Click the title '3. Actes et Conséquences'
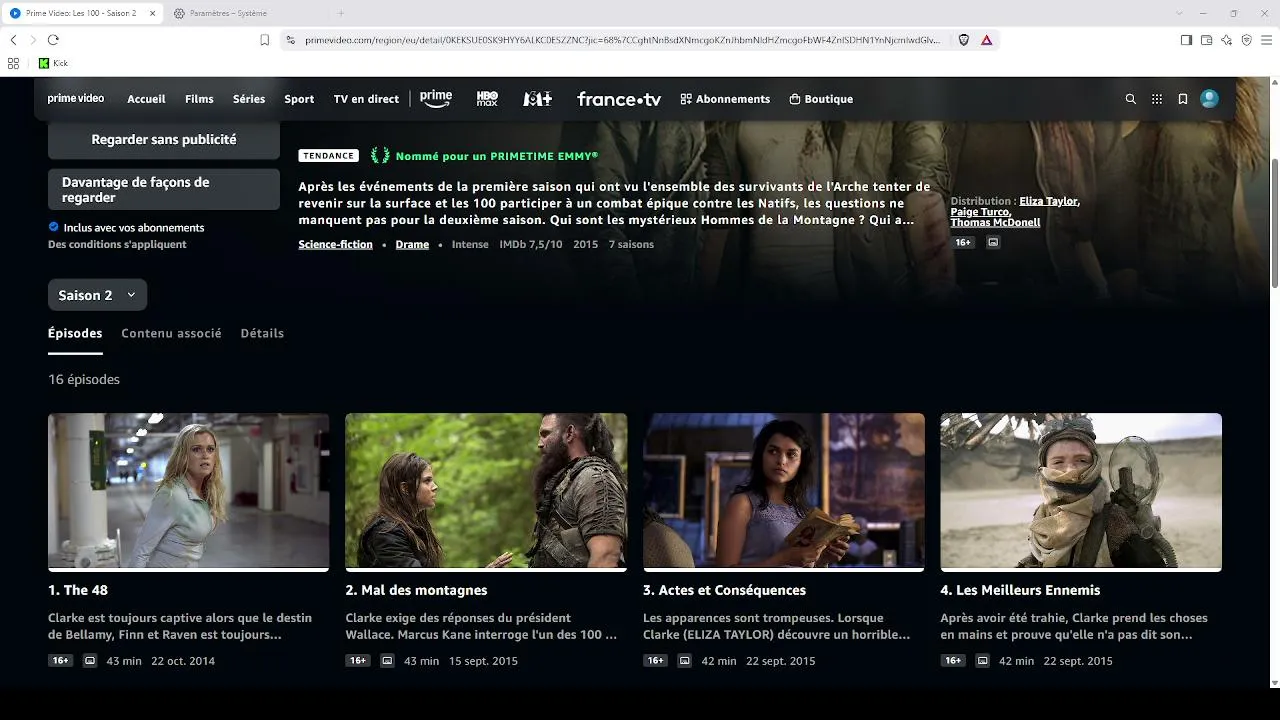 (724, 590)
